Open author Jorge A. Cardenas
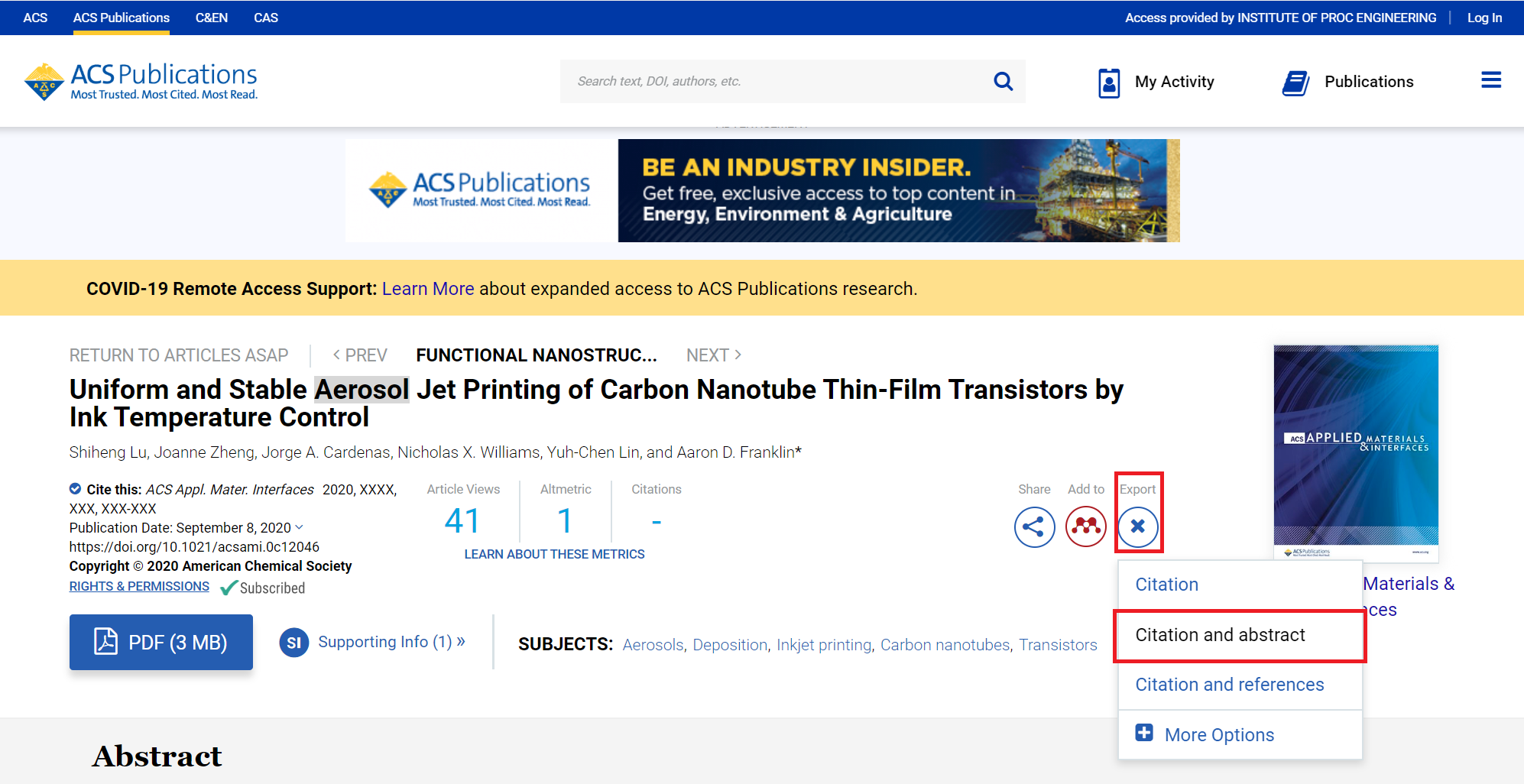The width and height of the screenshot is (1524, 784). [326, 452]
